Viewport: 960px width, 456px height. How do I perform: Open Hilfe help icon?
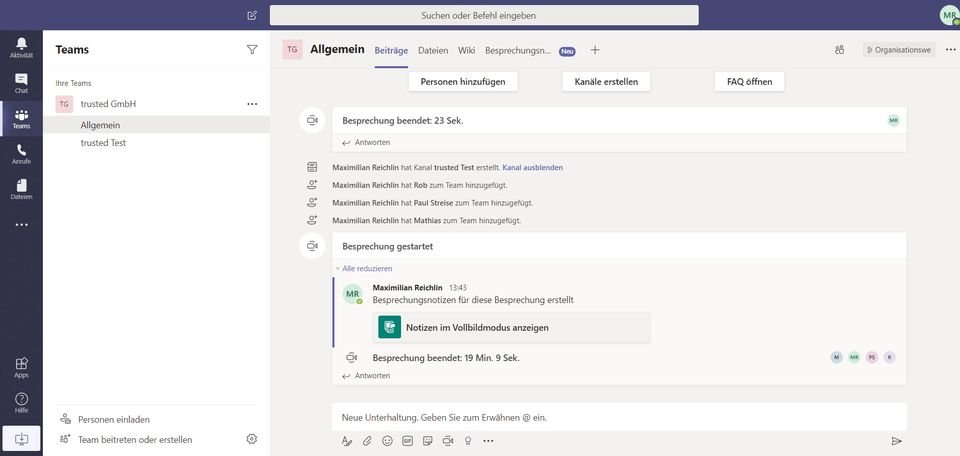21,403
